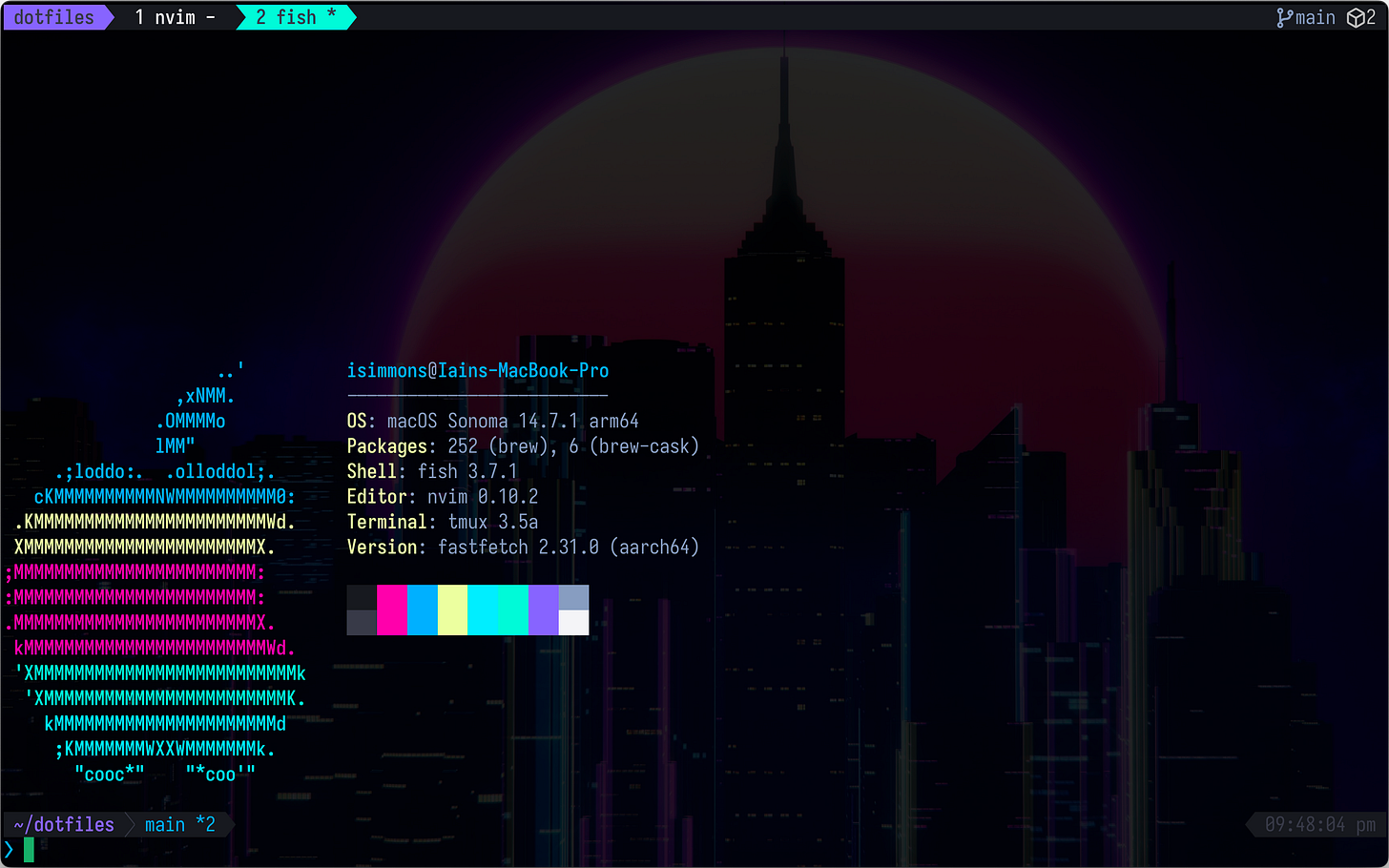Click the pale yellow palette swatch
This screenshot has height=868, width=1389.
coord(452,610)
